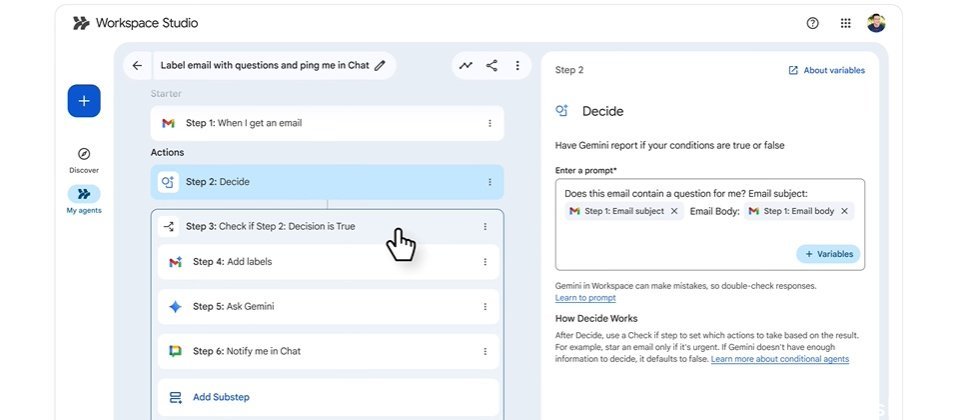960x420 pixels.
Task: Open the Learn to prompt link
Action: point(585,298)
